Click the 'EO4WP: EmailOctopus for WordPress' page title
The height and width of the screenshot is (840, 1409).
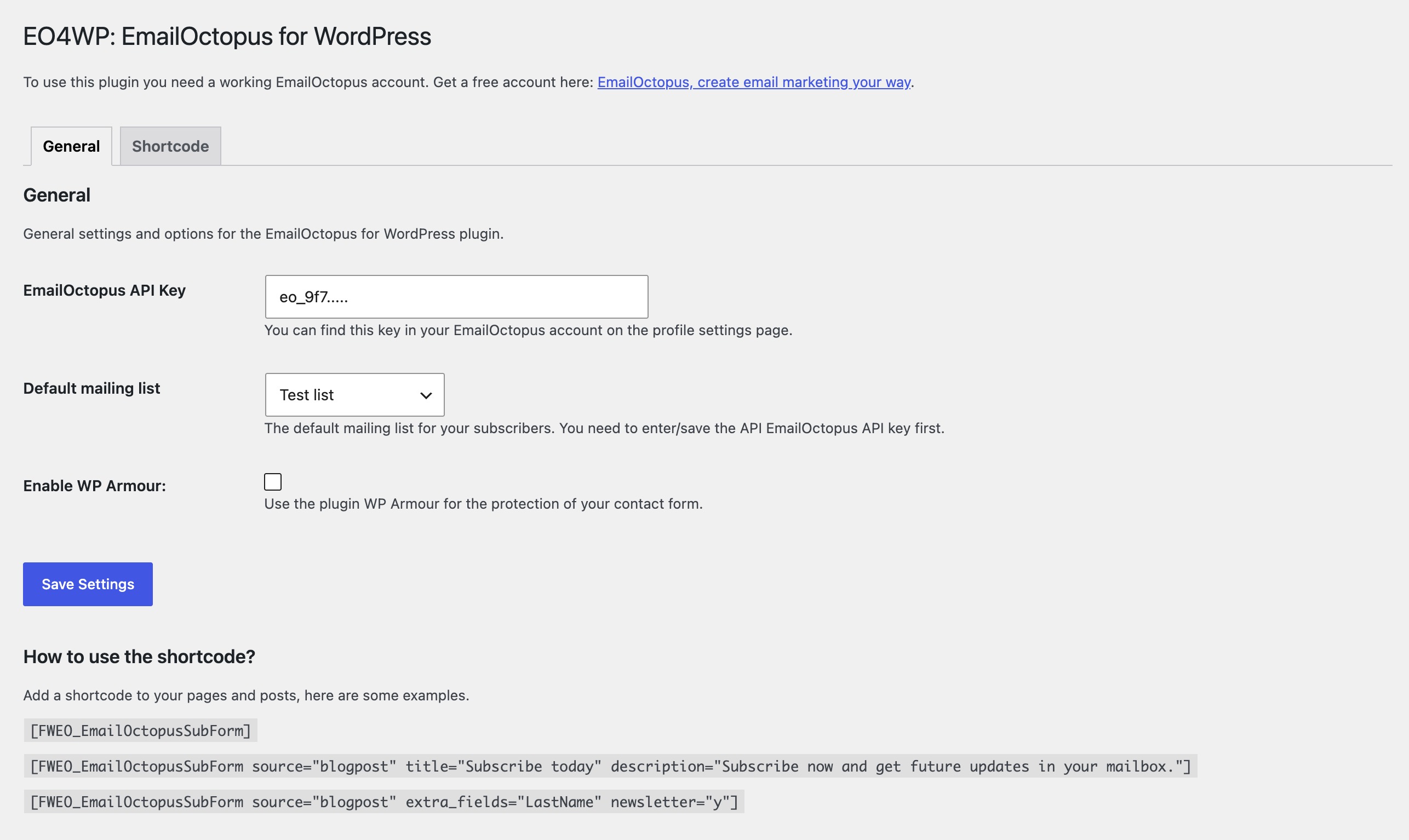(x=227, y=37)
